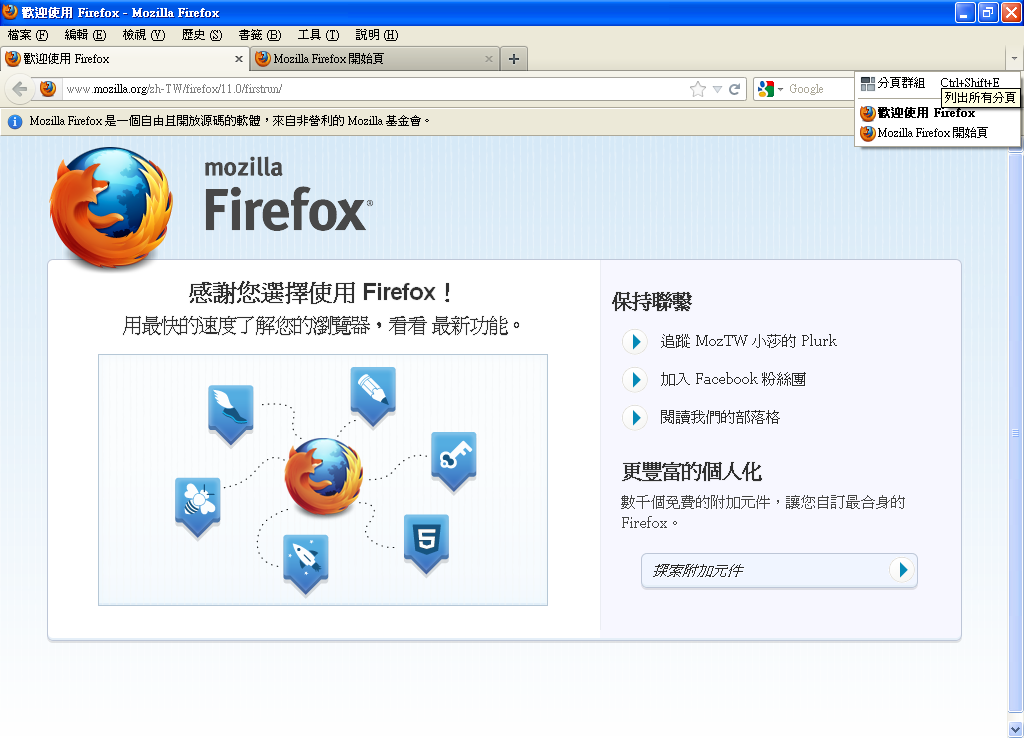The height and width of the screenshot is (738, 1024).
Task: Click the key security icon
Action: (454, 462)
